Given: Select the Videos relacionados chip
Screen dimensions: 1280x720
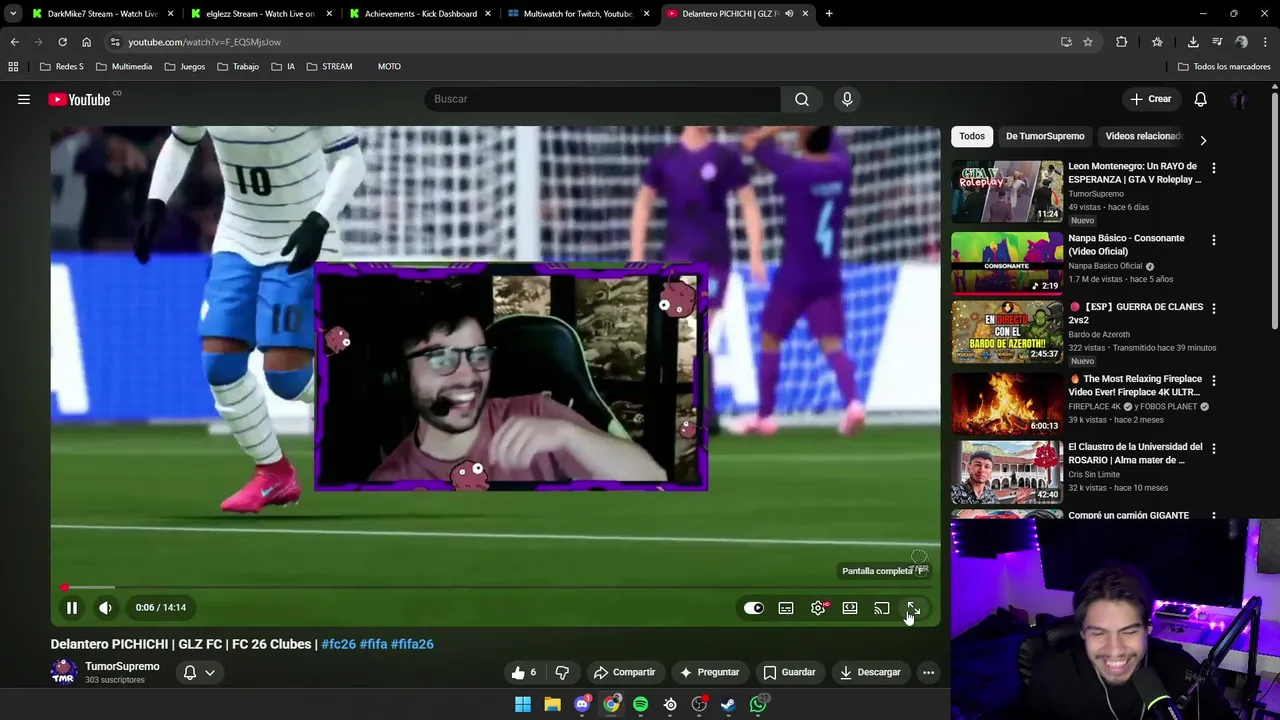Looking at the screenshot, I should (1143, 136).
